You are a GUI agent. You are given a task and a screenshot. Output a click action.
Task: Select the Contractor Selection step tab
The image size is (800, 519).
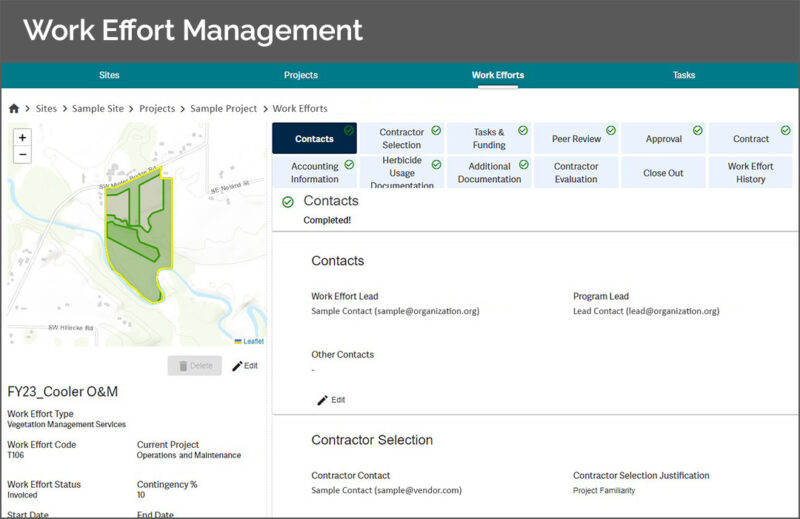tap(401, 138)
